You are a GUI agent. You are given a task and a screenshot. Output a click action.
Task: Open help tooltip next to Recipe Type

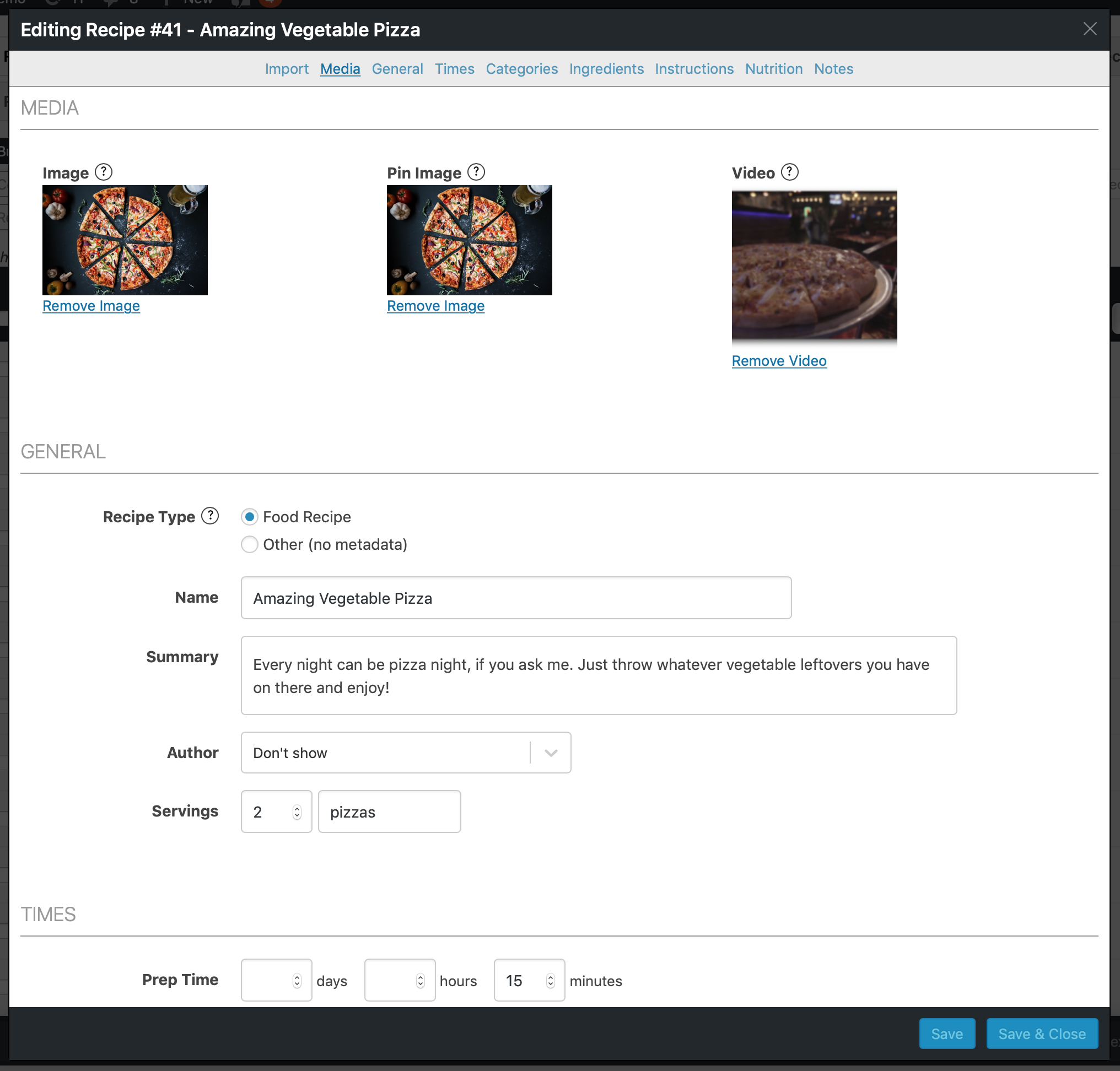(x=210, y=516)
